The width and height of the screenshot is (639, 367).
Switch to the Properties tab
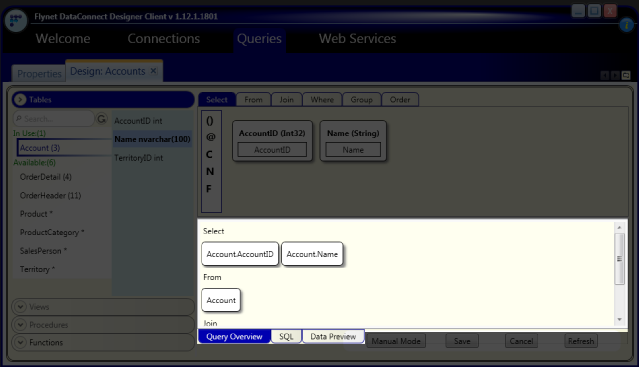[x=39, y=74]
